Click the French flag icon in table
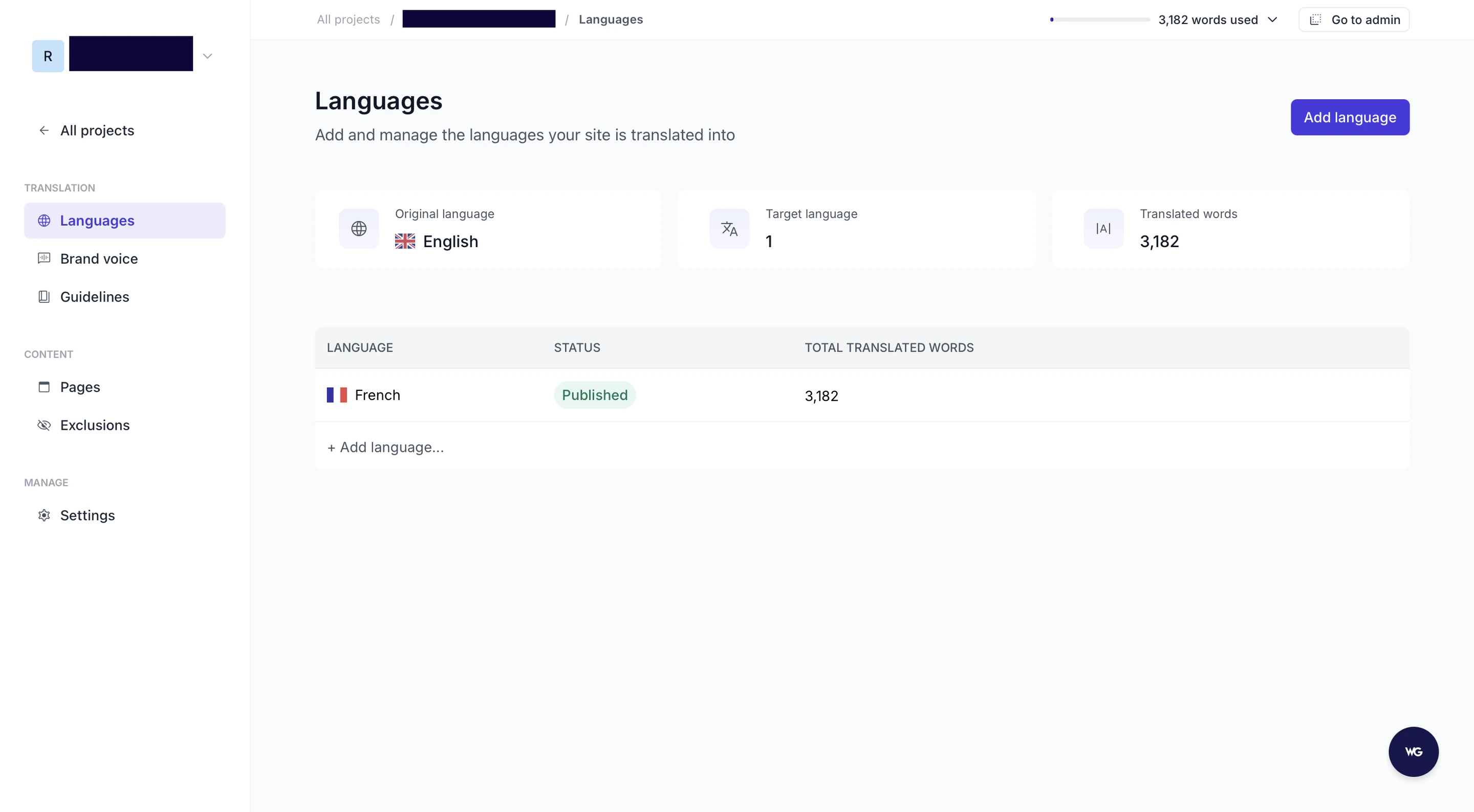1474x812 pixels. (x=337, y=395)
